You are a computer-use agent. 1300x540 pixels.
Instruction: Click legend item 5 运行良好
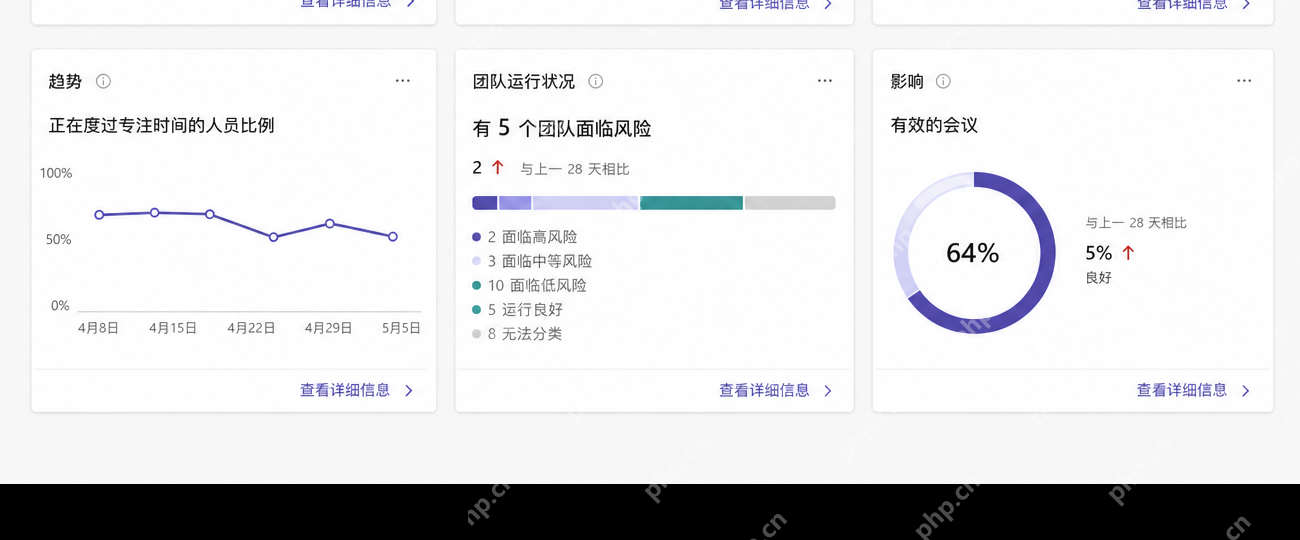coord(518,310)
